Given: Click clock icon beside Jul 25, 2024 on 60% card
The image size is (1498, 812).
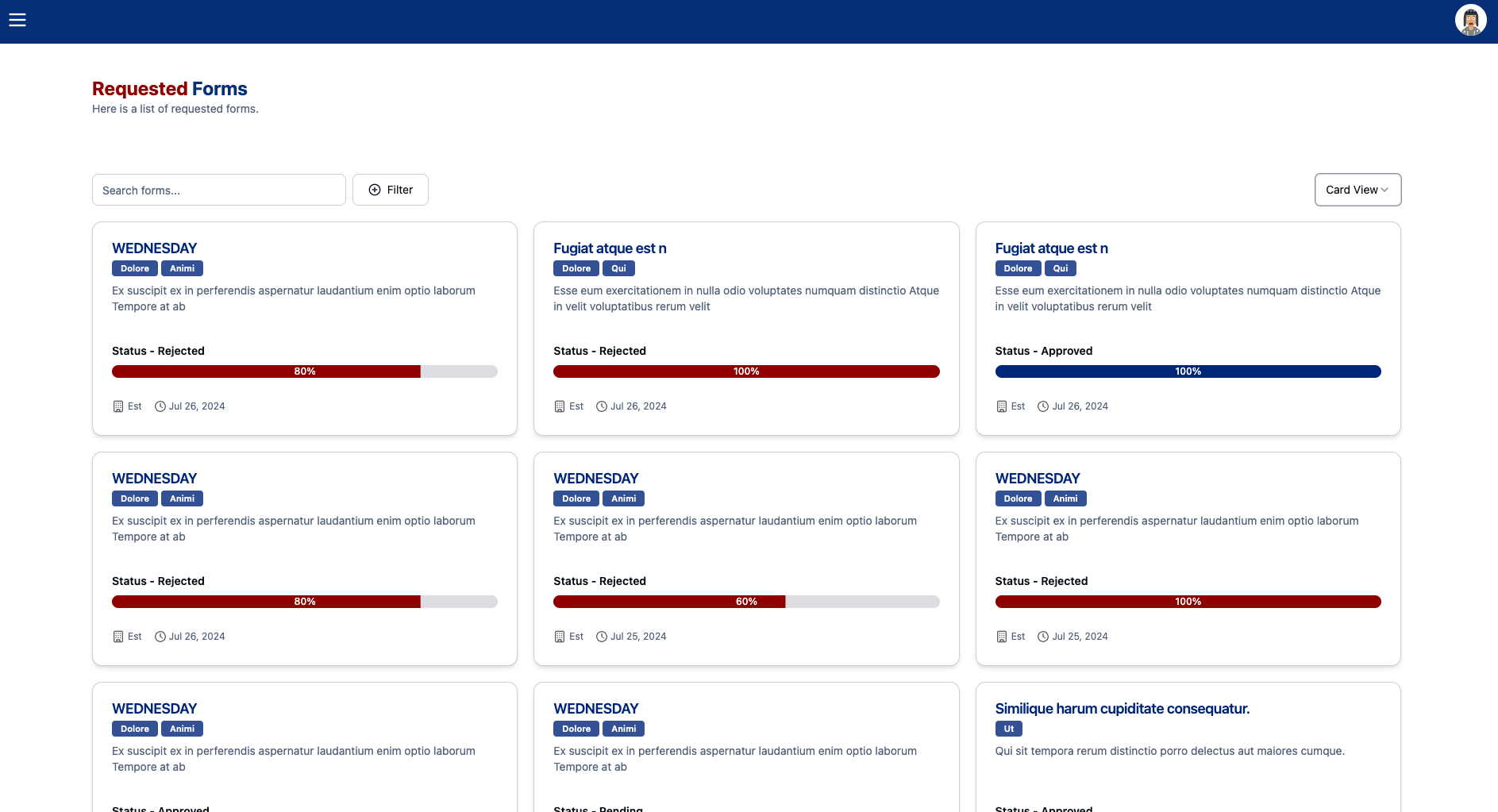Looking at the screenshot, I should click(x=602, y=637).
